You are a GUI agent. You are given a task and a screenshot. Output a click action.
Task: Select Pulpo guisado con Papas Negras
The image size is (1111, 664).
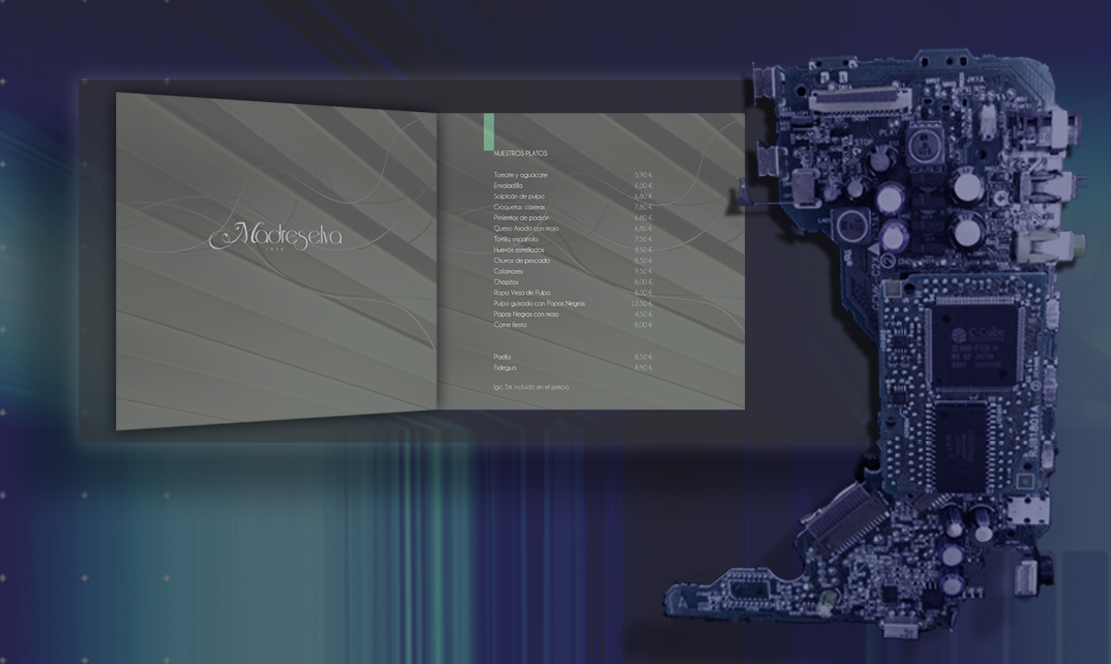(x=539, y=303)
